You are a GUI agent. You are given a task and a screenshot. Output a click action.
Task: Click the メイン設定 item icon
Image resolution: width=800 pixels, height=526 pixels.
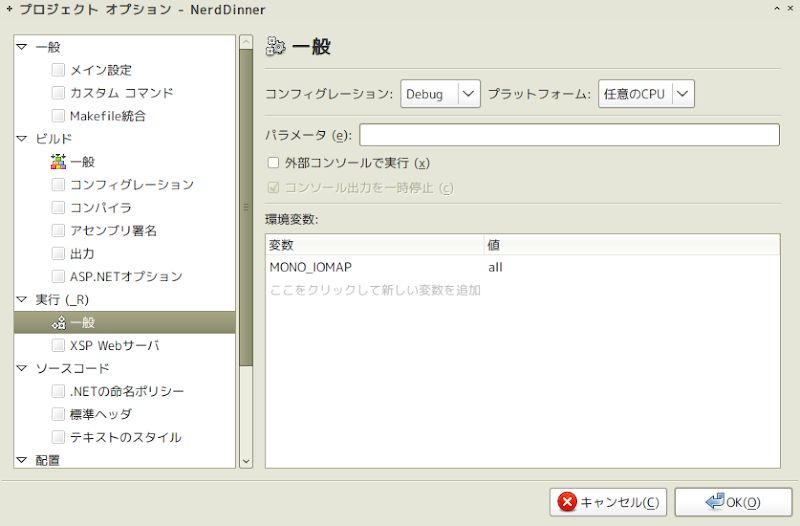point(58,69)
